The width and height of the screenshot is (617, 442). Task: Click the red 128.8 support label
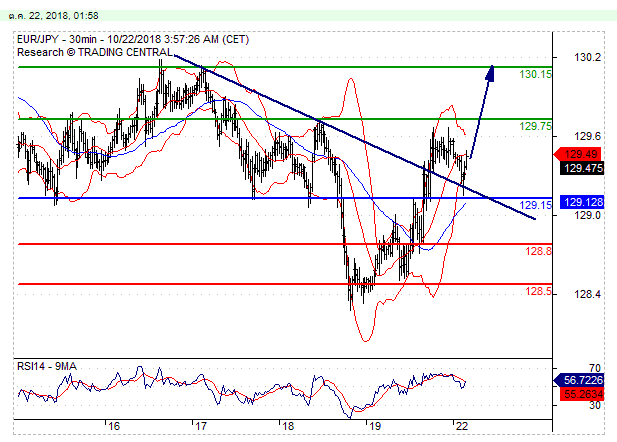538,251
